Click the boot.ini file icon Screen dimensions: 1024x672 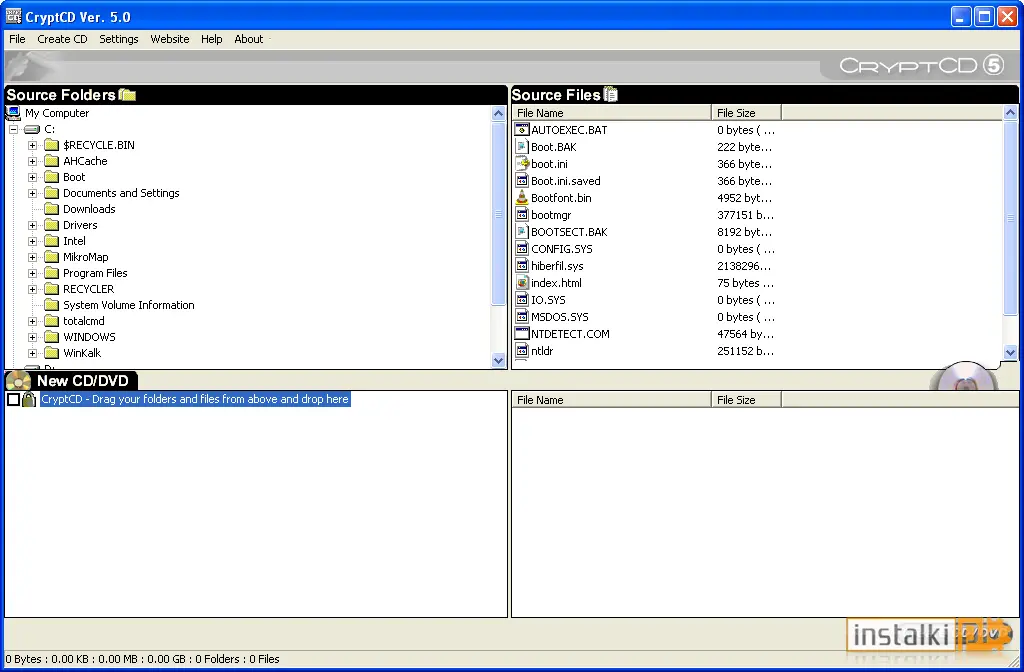pyautogui.click(x=521, y=164)
